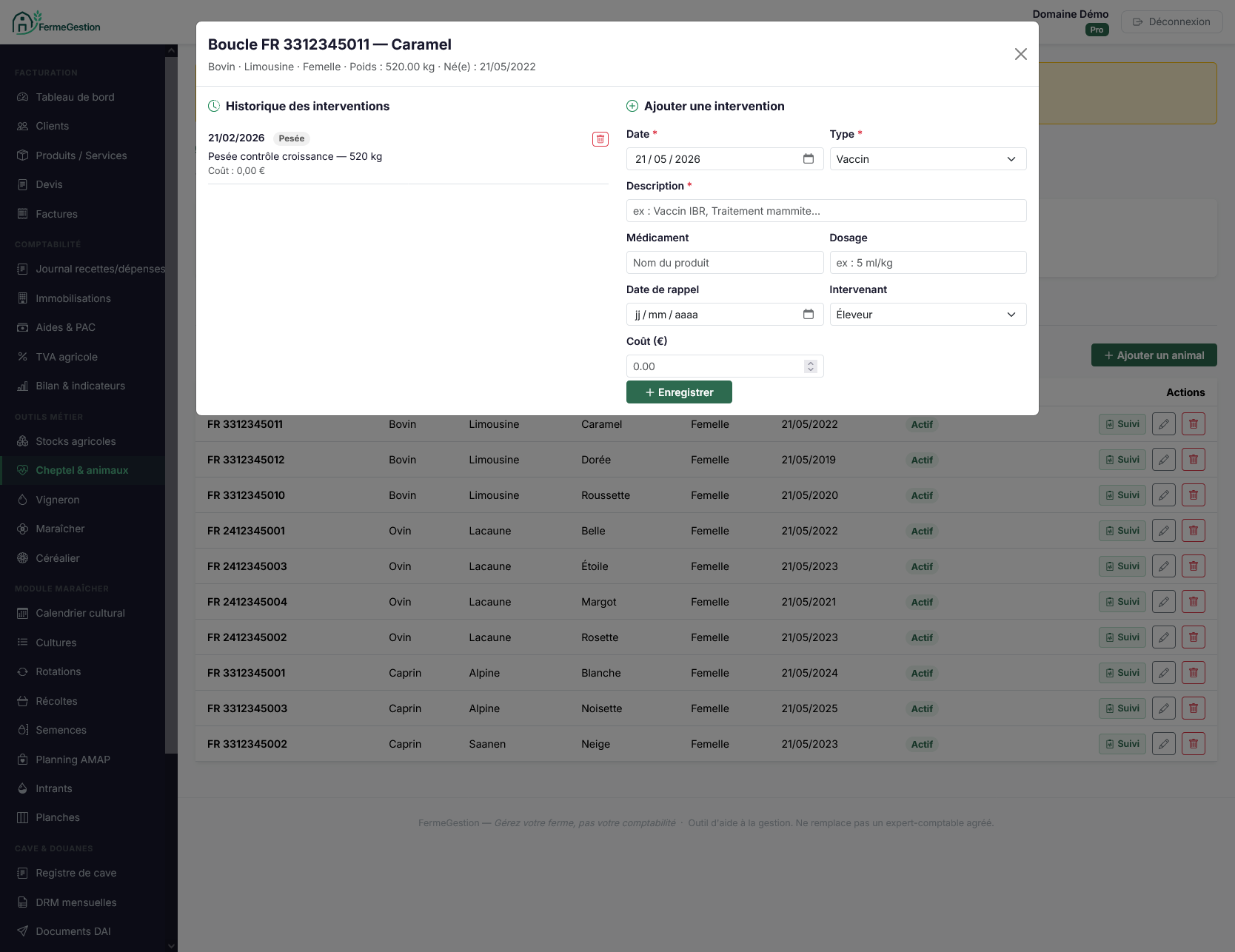Open the calendar picker for Date field
Screen dimensions: 1235x952
809,159
